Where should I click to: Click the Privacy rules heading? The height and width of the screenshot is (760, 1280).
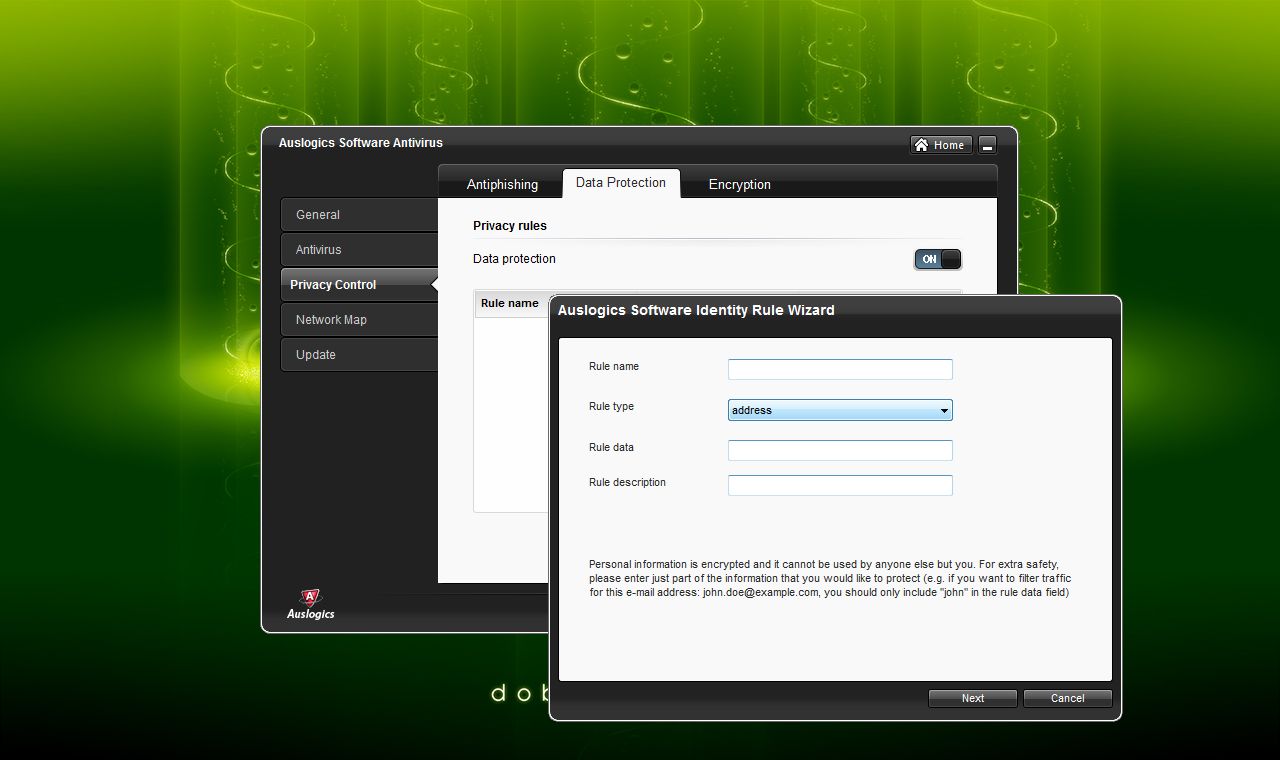pos(510,226)
